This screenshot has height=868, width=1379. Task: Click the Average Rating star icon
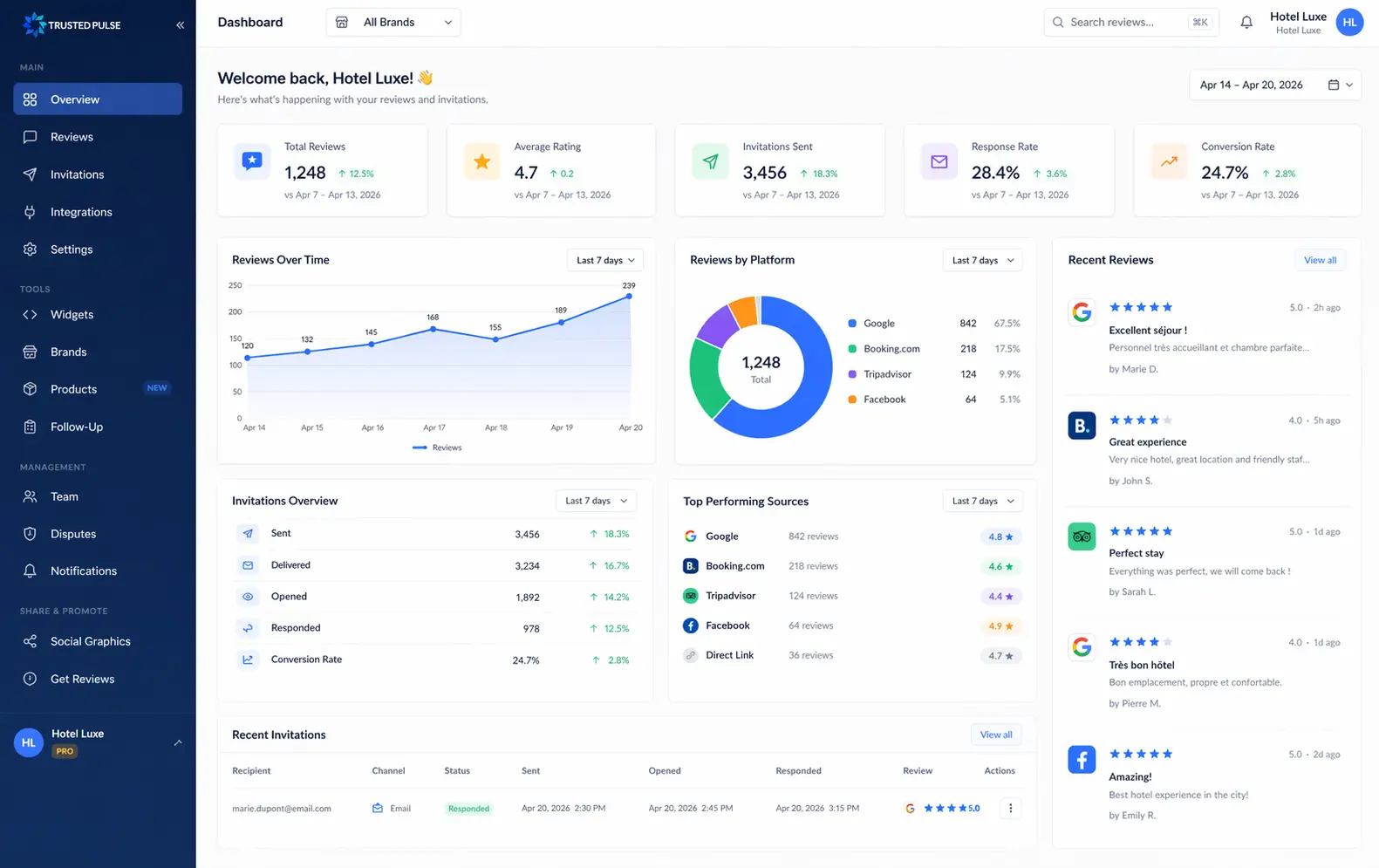point(481,161)
